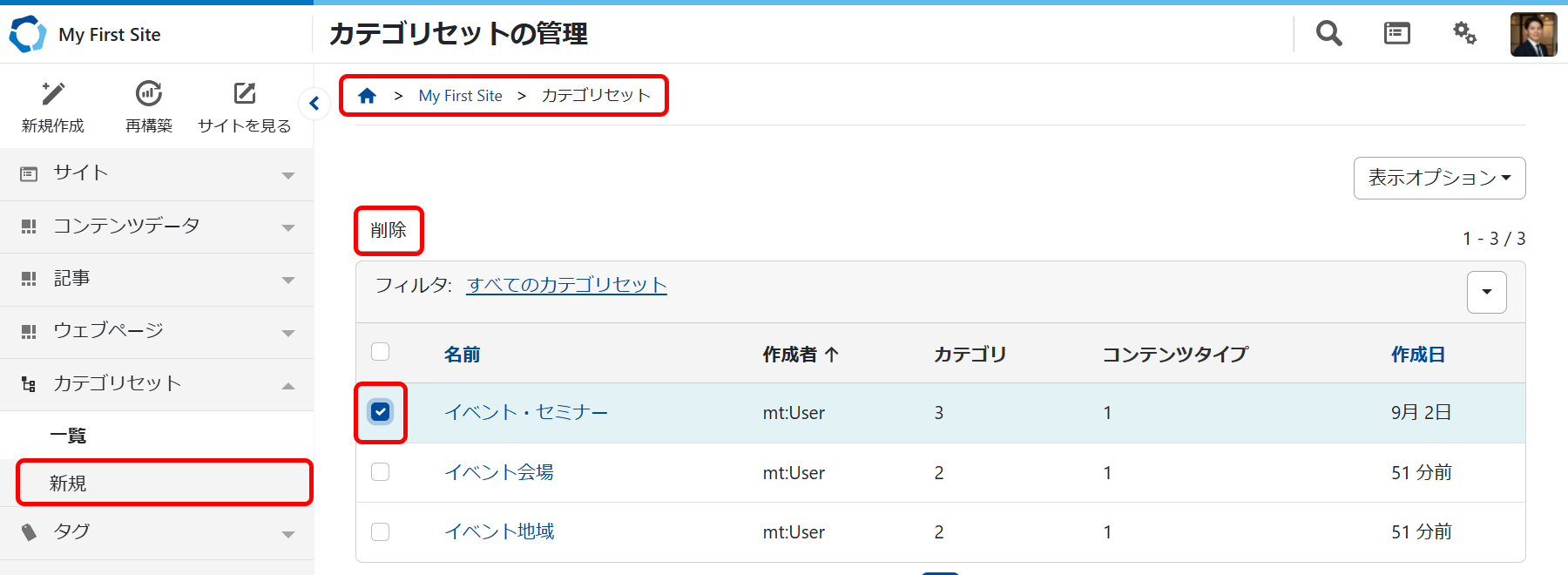This screenshot has height=575, width=1568.
Task: Collapse sidebar with the left chevron button
Action: coord(314,104)
